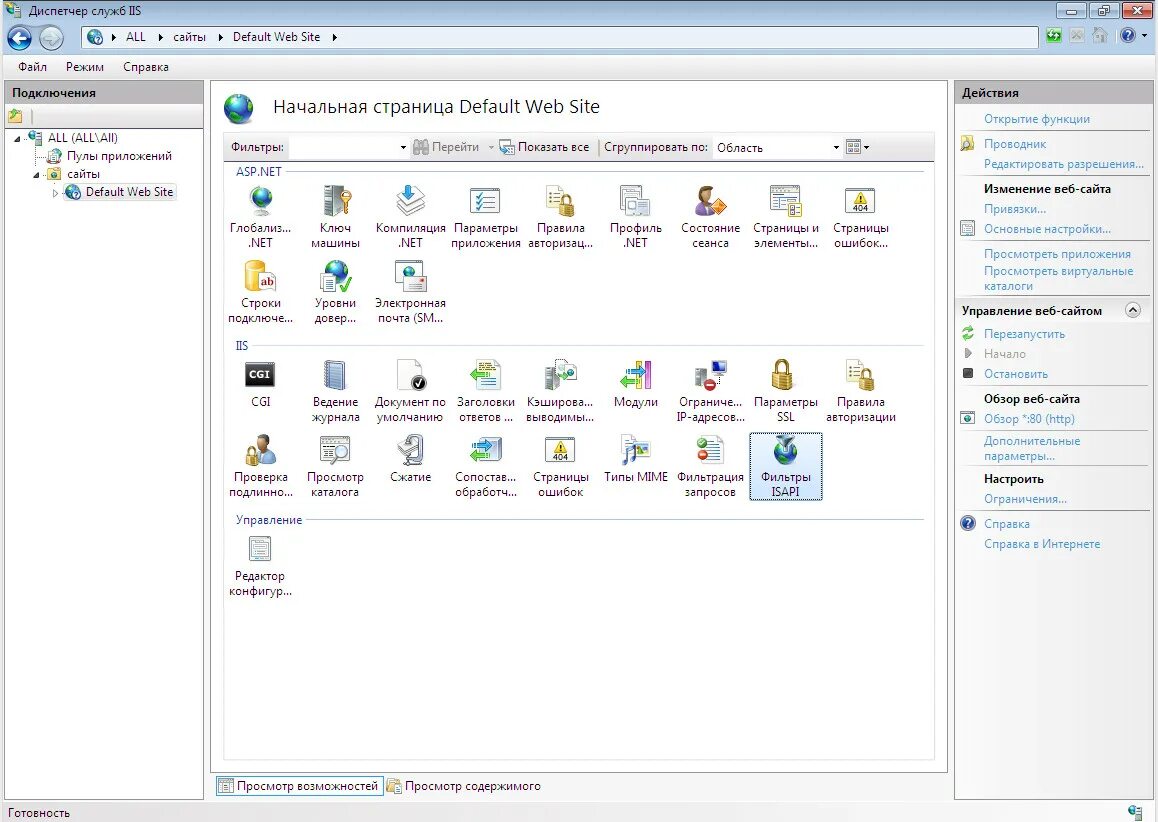
Task: Open Состояние сеанса feature
Action: [x=710, y=217]
